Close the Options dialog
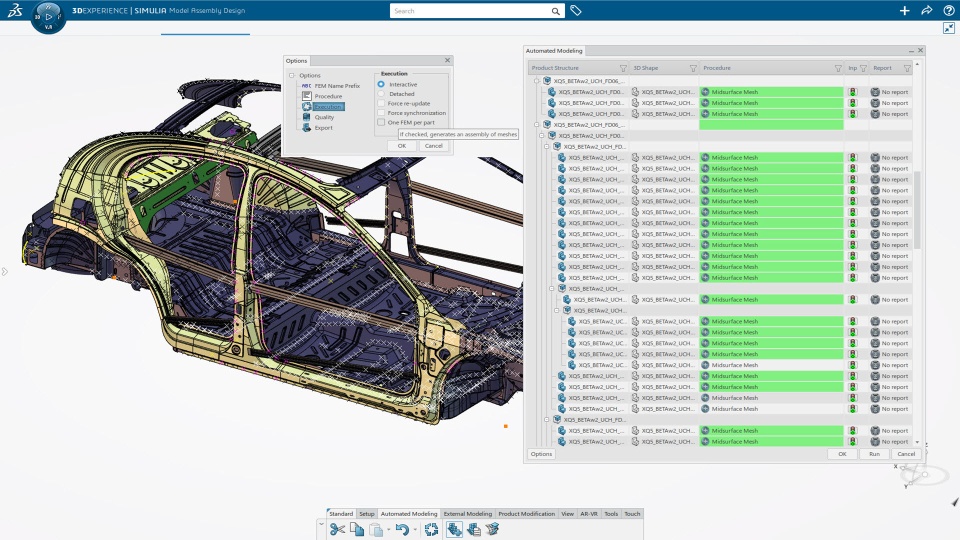This screenshot has height=540, width=960. pos(448,60)
